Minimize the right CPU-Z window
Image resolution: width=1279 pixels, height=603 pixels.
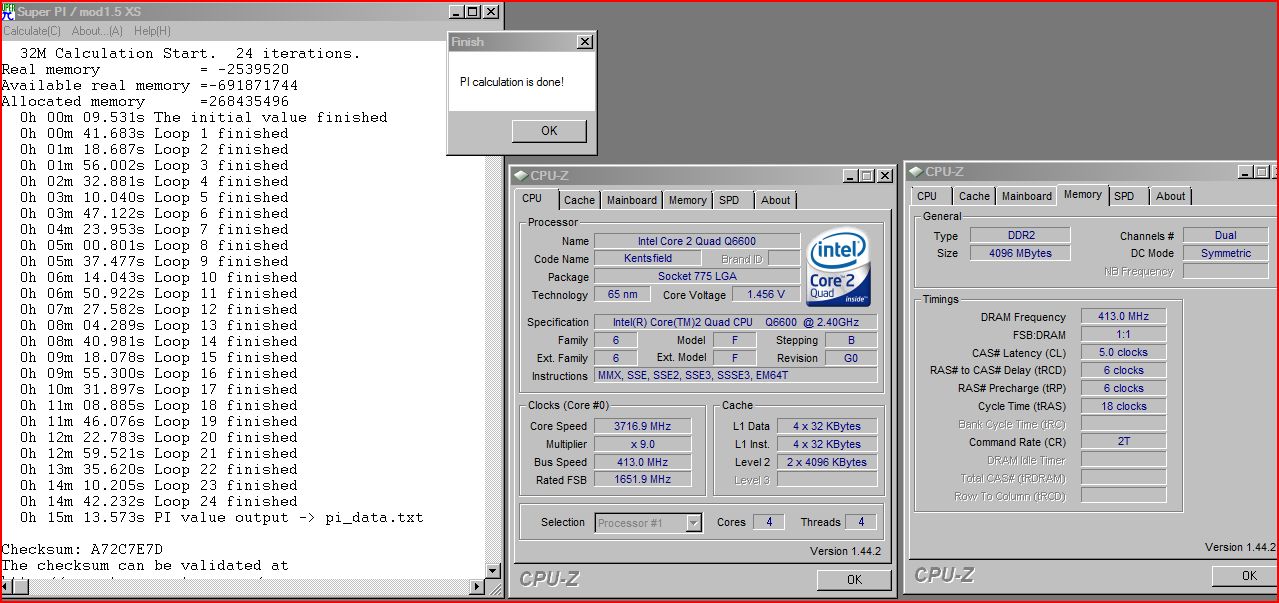[x=1244, y=172]
